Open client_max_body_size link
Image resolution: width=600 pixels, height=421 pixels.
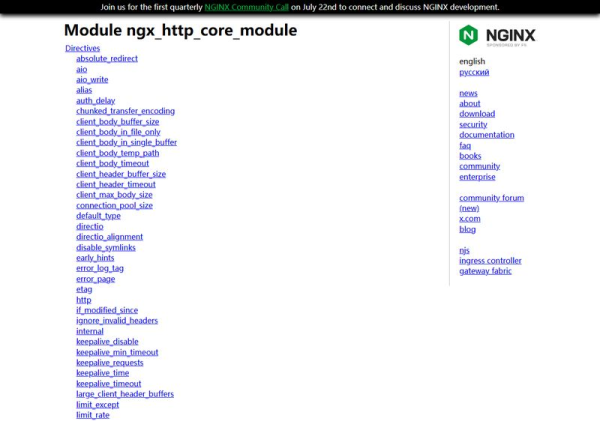[114, 195]
